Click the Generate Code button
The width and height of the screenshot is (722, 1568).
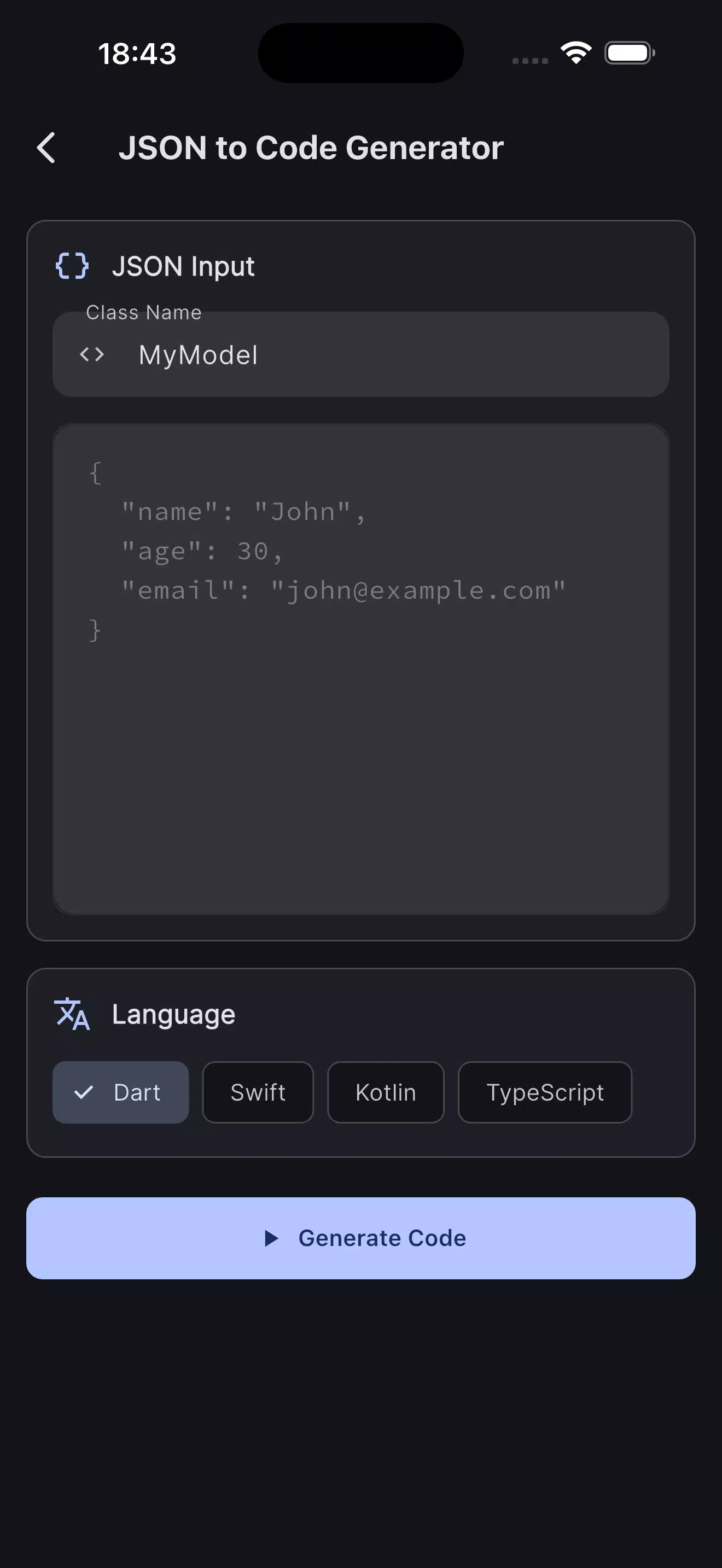tap(361, 1238)
